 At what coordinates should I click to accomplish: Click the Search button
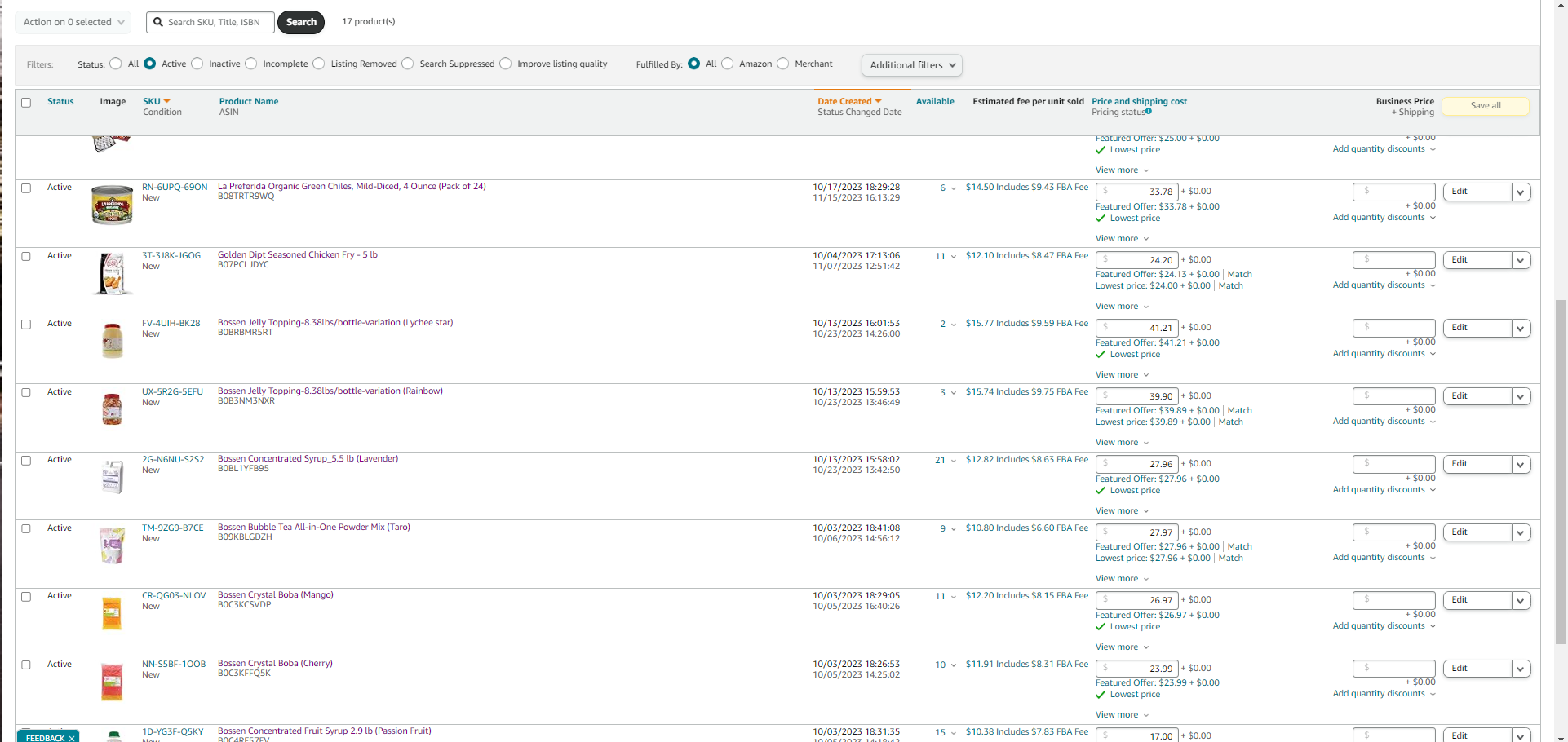[x=301, y=22]
